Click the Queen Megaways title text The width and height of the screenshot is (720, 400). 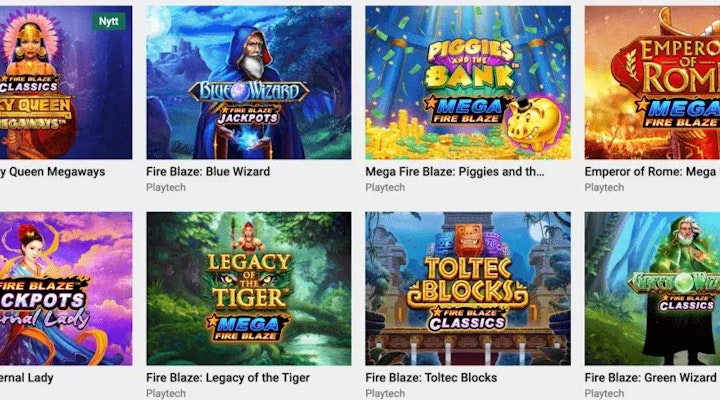tap(52, 172)
